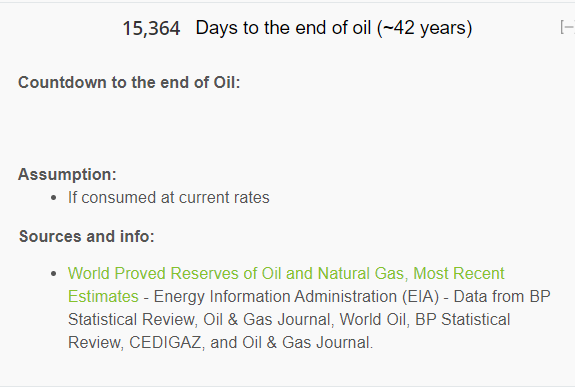Click bullet point before World Proved Reserves
The image size is (575, 387).
[54, 274]
